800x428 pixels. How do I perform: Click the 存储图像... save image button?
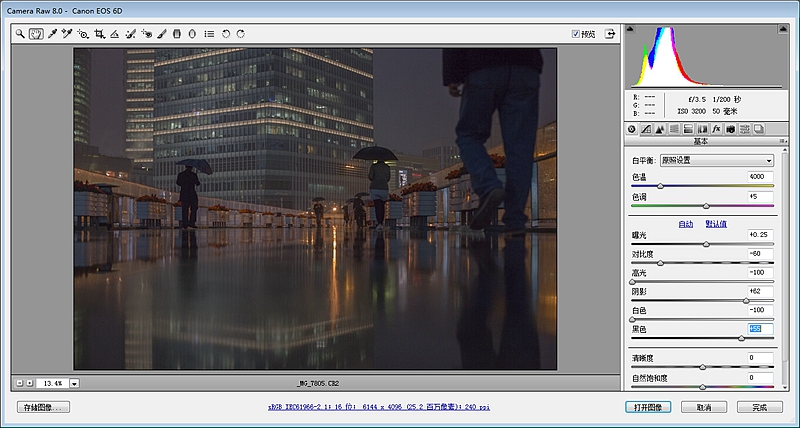tap(43, 407)
